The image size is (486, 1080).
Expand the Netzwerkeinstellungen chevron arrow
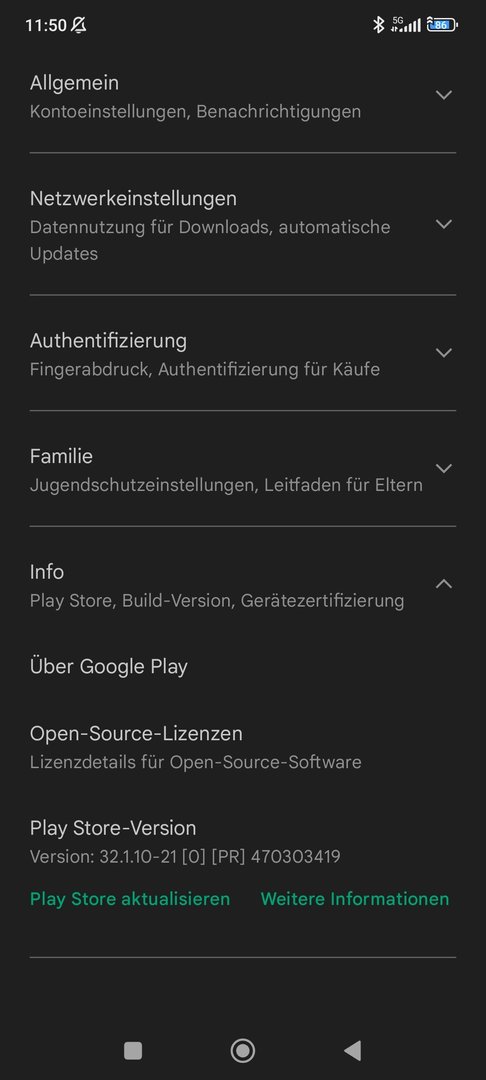click(x=444, y=224)
